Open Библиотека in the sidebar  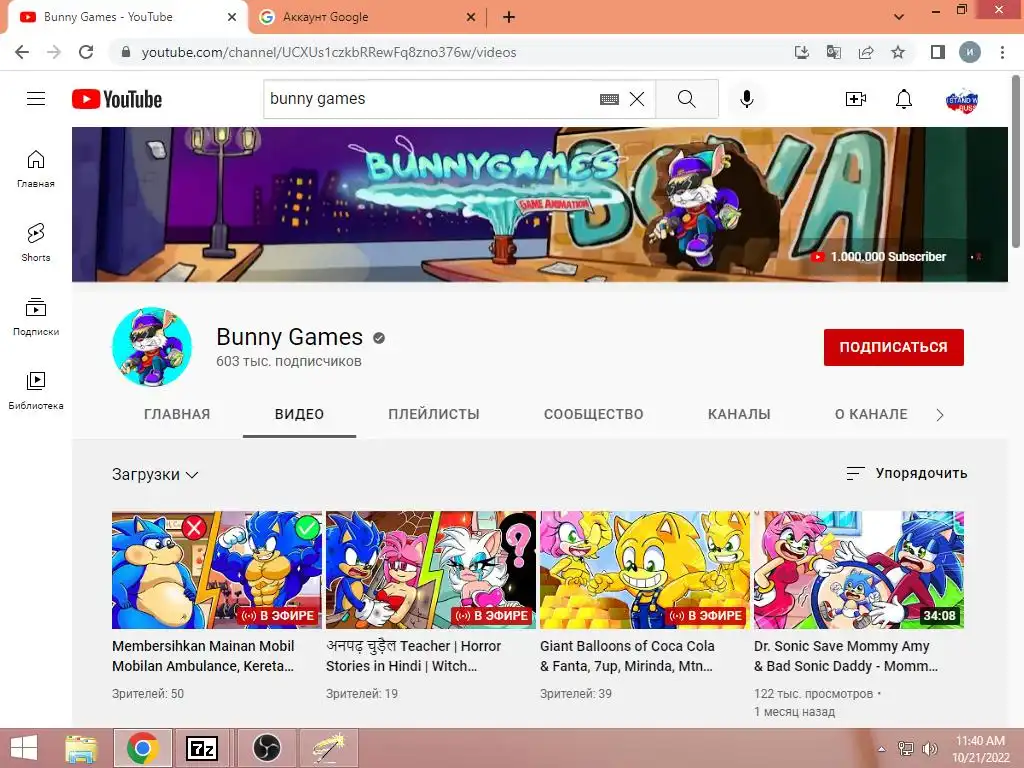pyautogui.click(x=36, y=391)
